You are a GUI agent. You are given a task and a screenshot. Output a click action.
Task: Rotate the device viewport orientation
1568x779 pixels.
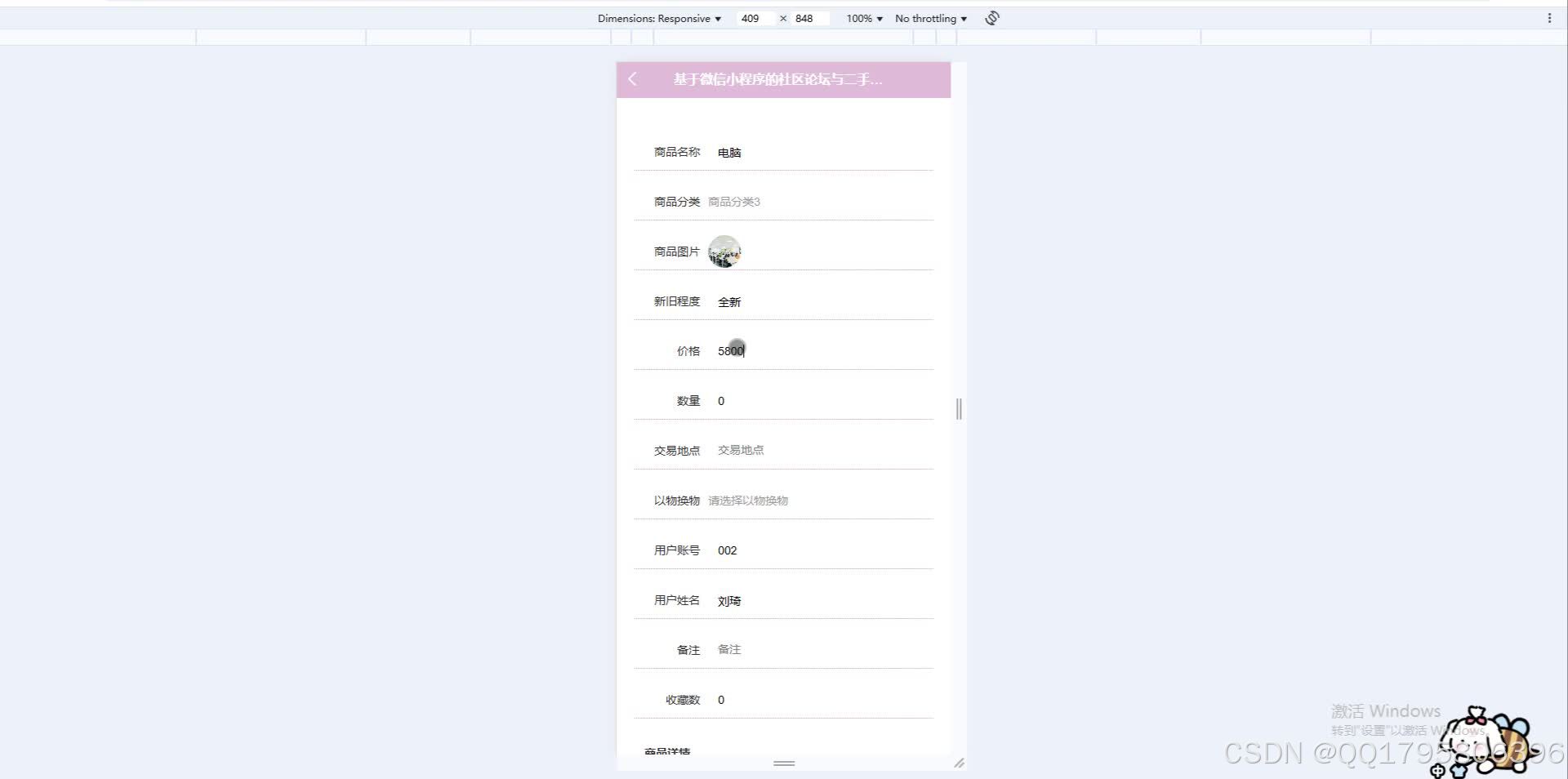991,18
